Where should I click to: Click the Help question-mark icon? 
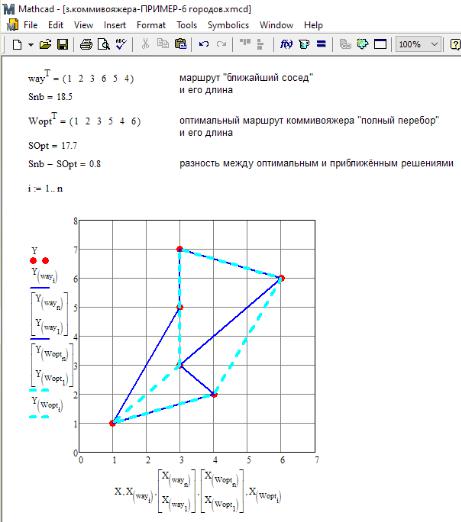coord(455,44)
